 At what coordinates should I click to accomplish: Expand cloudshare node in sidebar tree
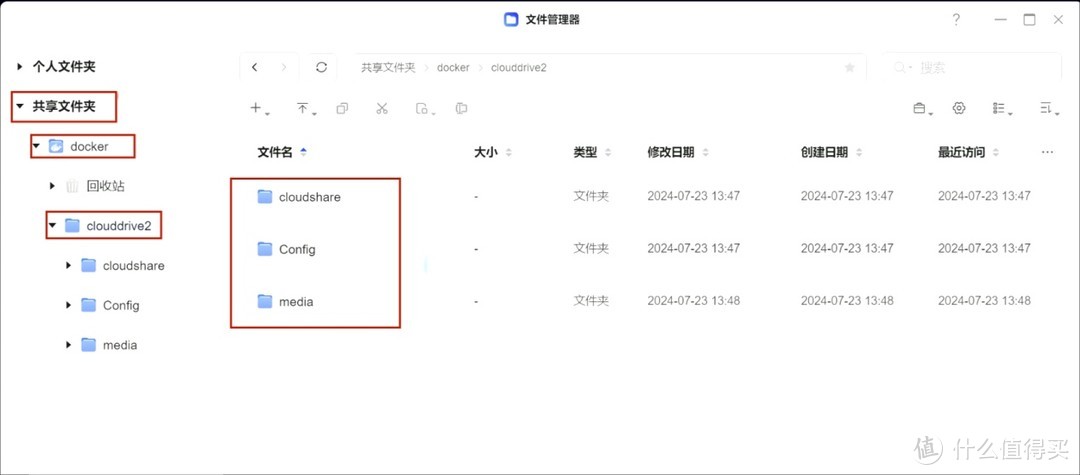tap(68, 265)
